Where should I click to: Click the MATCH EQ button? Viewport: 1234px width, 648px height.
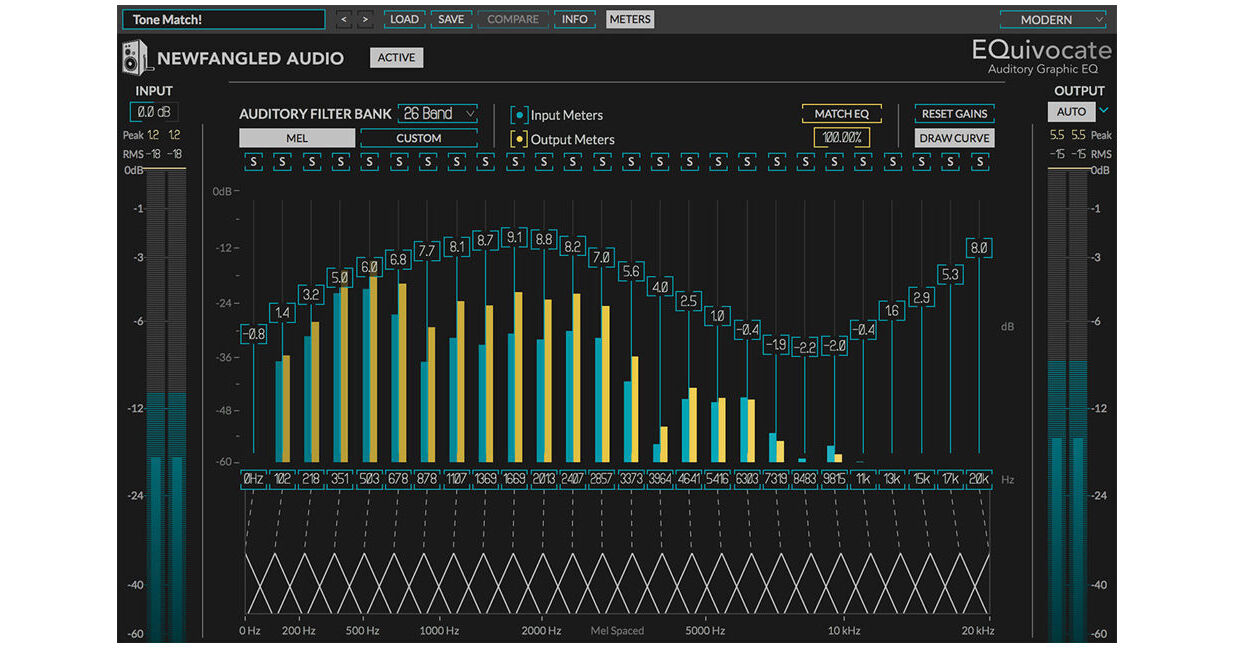click(x=841, y=114)
